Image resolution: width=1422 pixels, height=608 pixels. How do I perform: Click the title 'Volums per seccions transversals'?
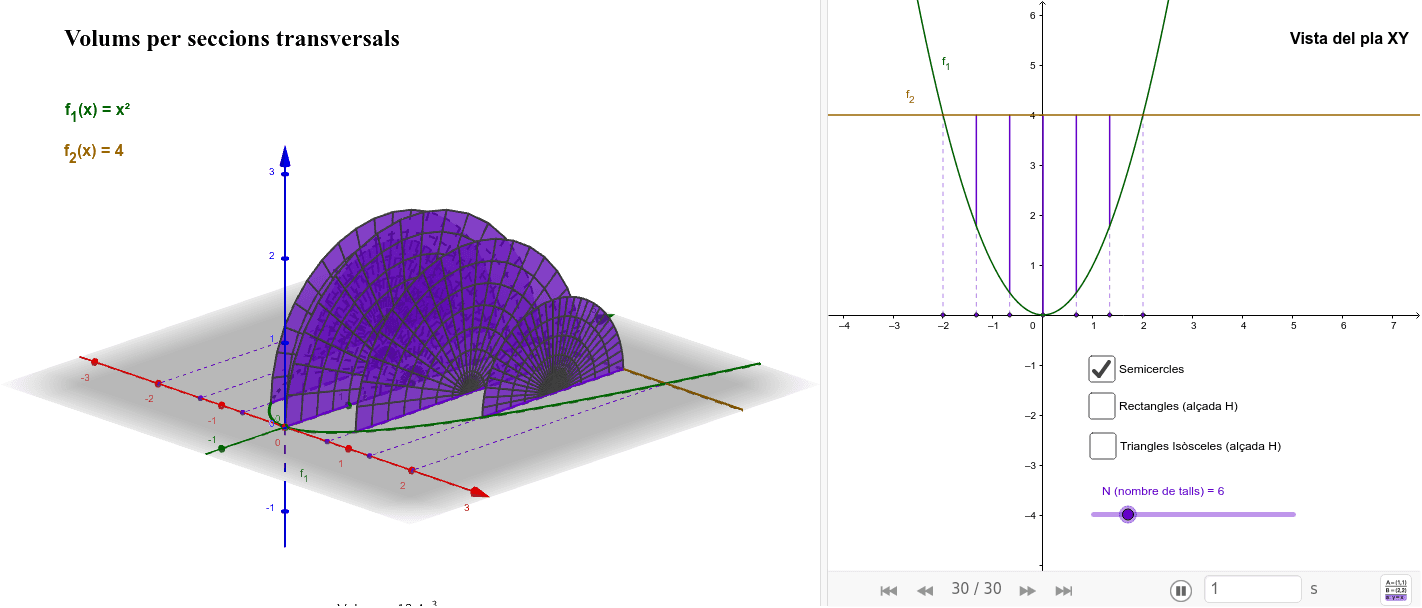click(232, 38)
